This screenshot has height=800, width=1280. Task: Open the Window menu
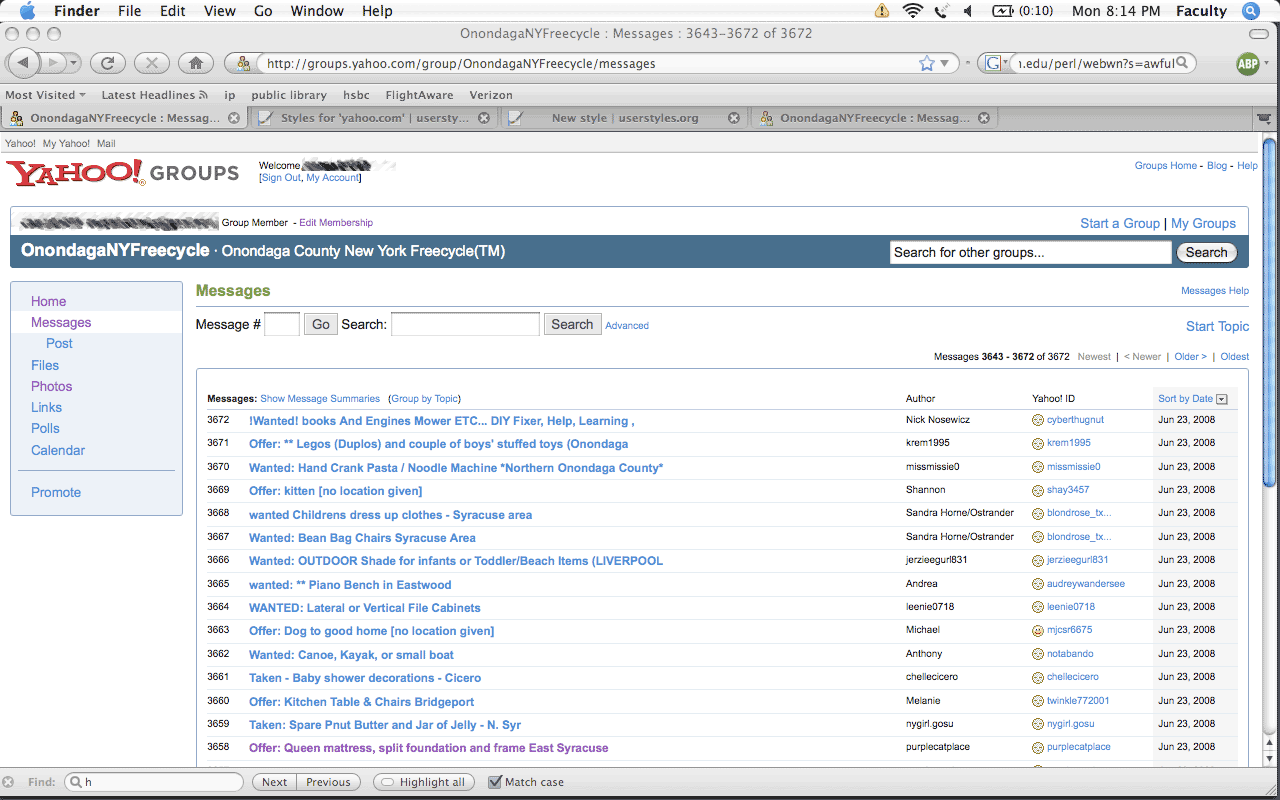[317, 11]
